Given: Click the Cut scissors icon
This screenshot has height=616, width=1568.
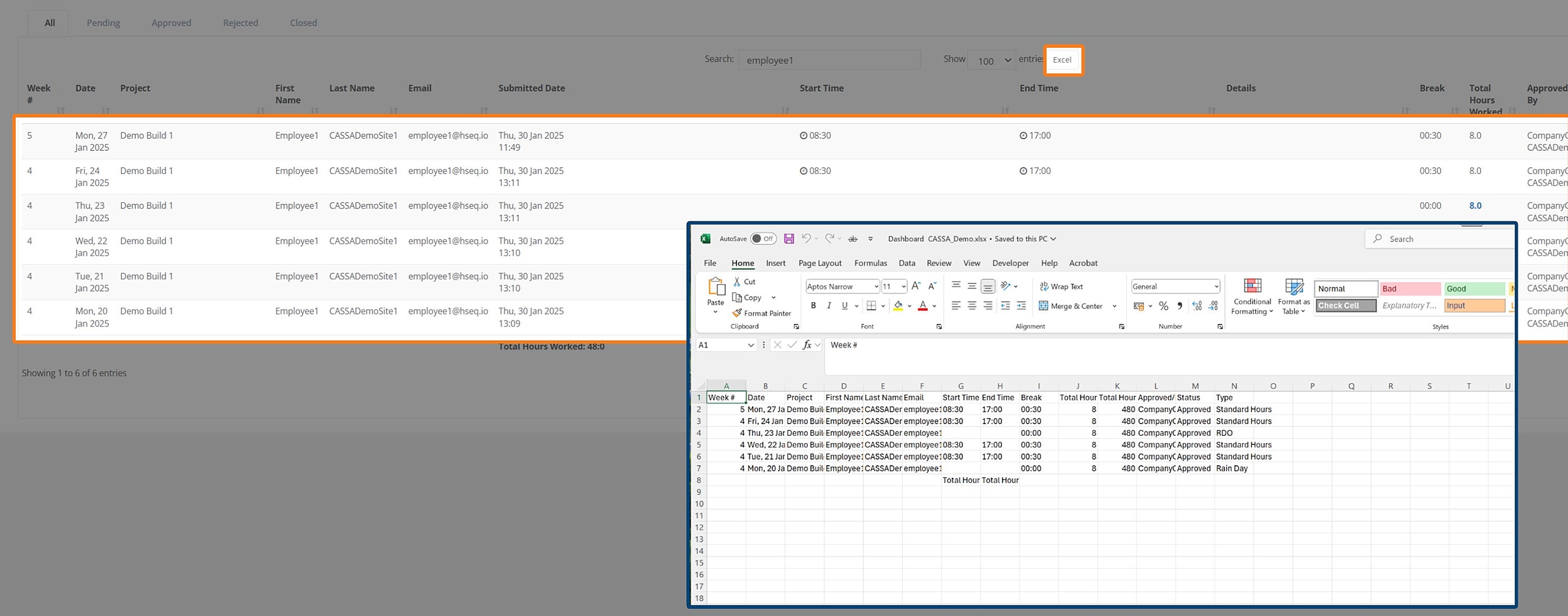Looking at the screenshot, I should [x=737, y=281].
